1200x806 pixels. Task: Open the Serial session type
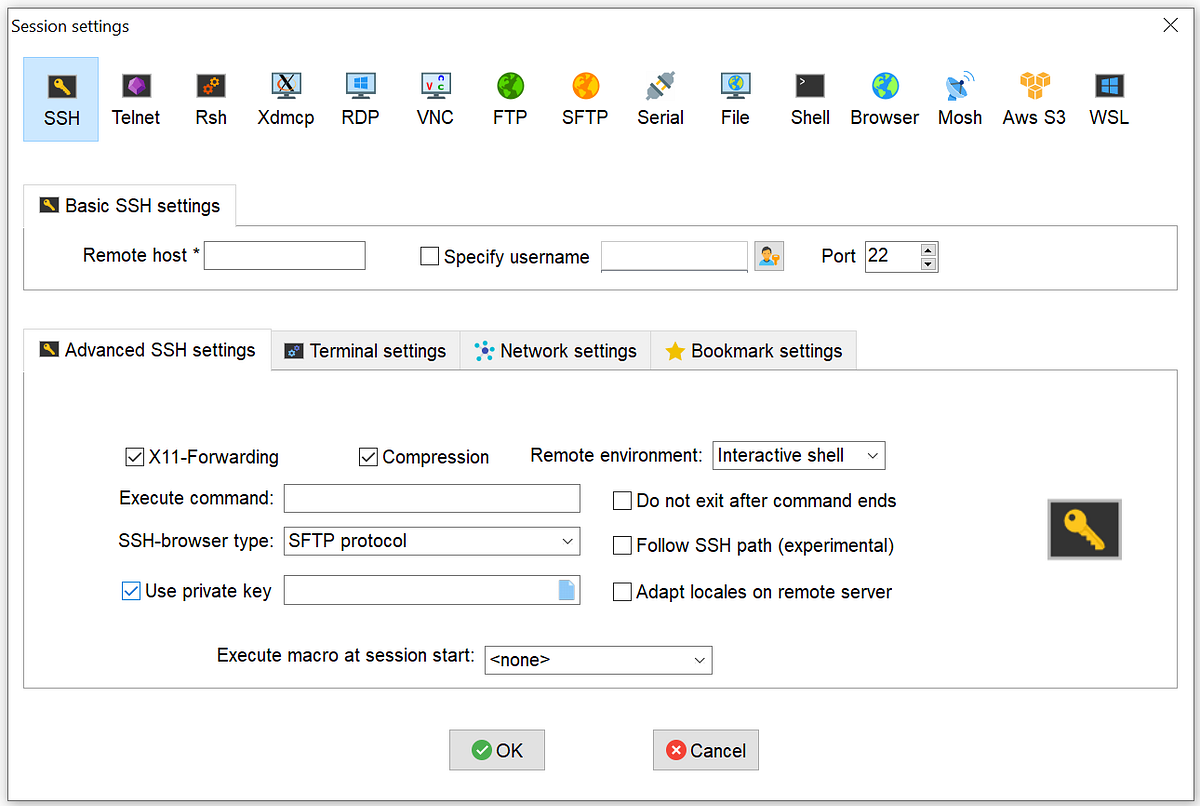[x=660, y=97]
